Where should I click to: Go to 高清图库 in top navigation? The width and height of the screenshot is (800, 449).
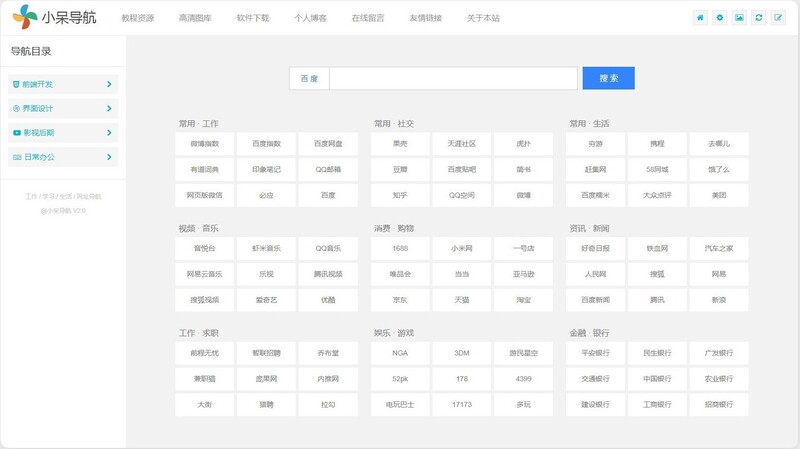click(196, 18)
